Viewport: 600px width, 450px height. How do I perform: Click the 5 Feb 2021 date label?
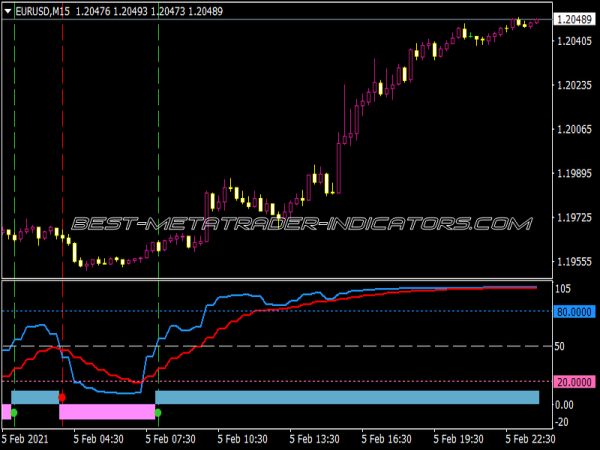(x=25, y=438)
